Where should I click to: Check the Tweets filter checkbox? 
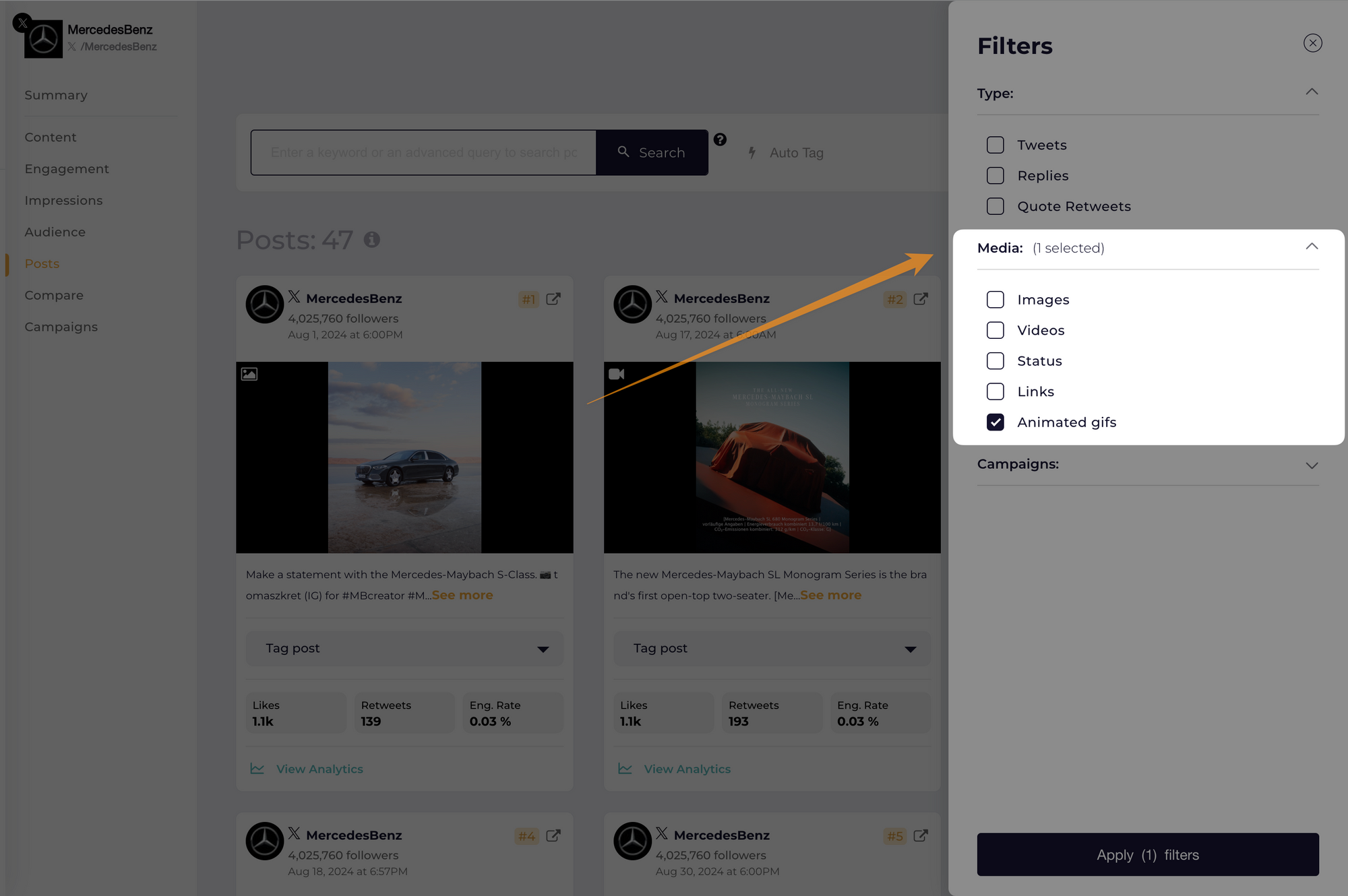tap(995, 145)
